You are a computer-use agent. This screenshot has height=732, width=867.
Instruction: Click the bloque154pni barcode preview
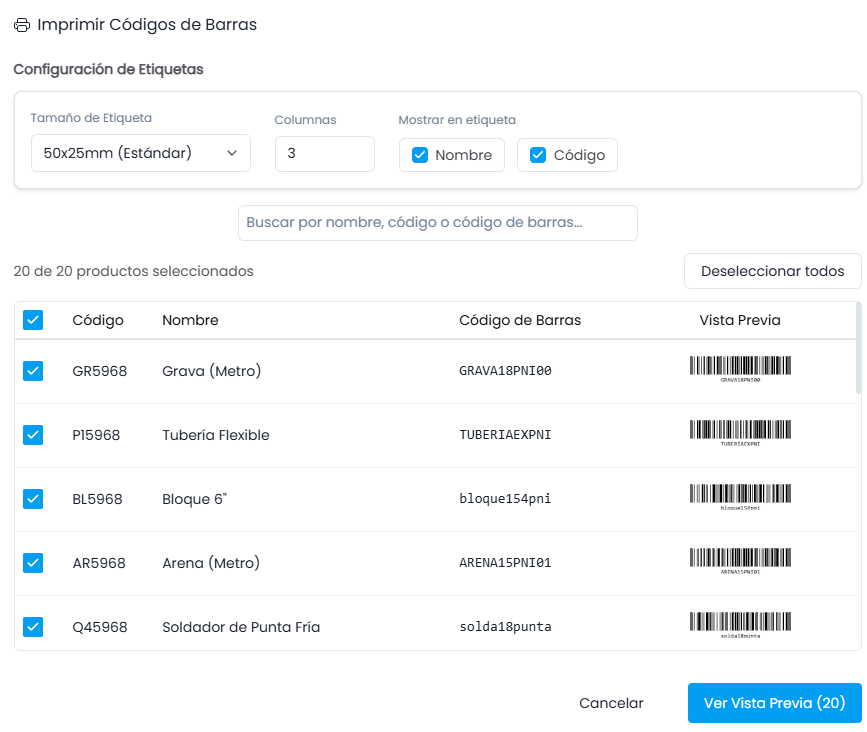pos(740,498)
